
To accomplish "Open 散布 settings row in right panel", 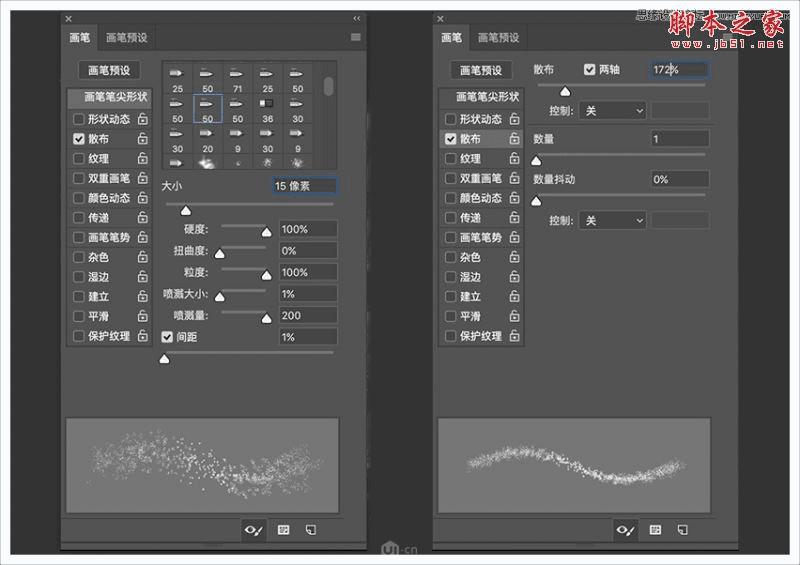I will pyautogui.click(x=482, y=139).
